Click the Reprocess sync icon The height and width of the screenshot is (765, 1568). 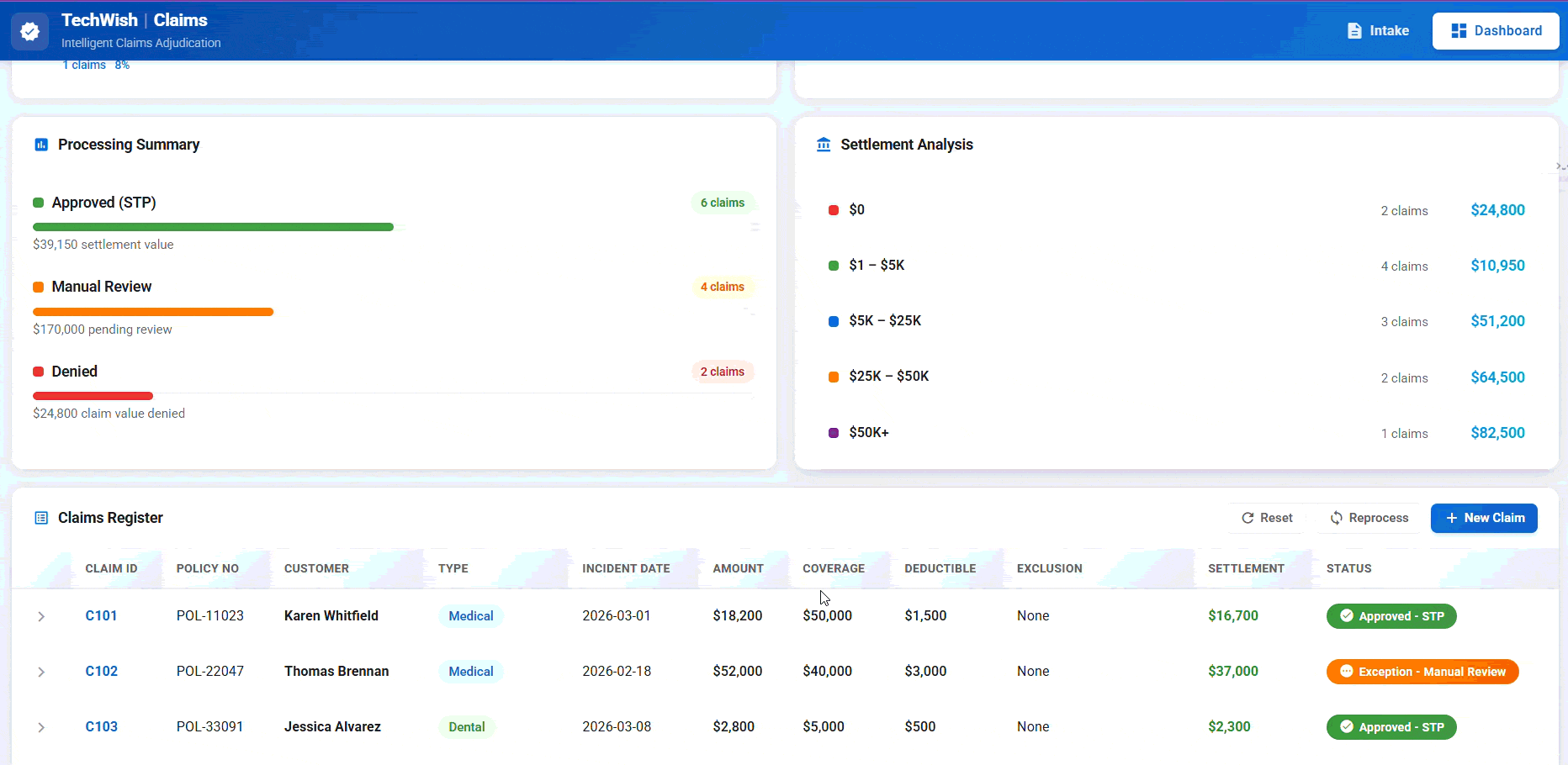[1336, 518]
